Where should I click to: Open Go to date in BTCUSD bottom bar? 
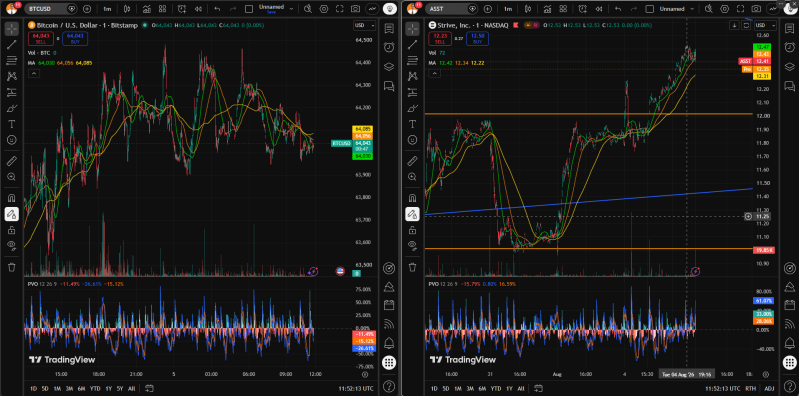(149, 388)
